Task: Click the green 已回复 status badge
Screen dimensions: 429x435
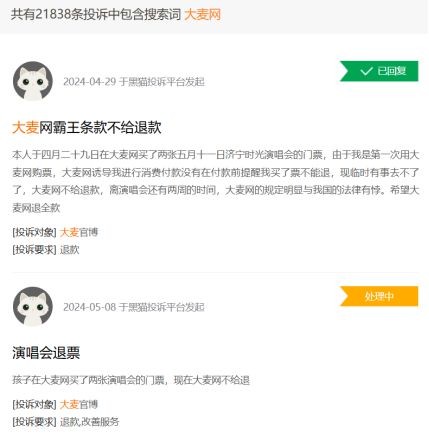Action: click(x=379, y=71)
